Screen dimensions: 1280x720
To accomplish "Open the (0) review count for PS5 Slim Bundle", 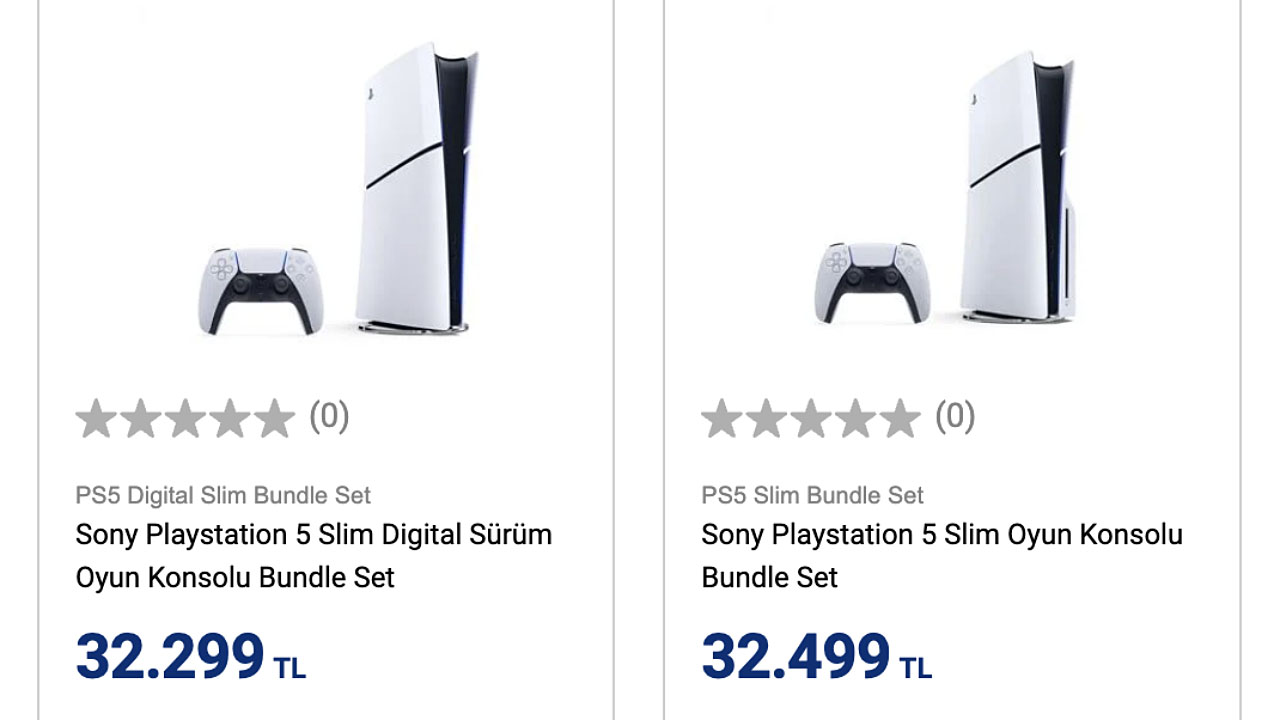I will [x=955, y=416].
